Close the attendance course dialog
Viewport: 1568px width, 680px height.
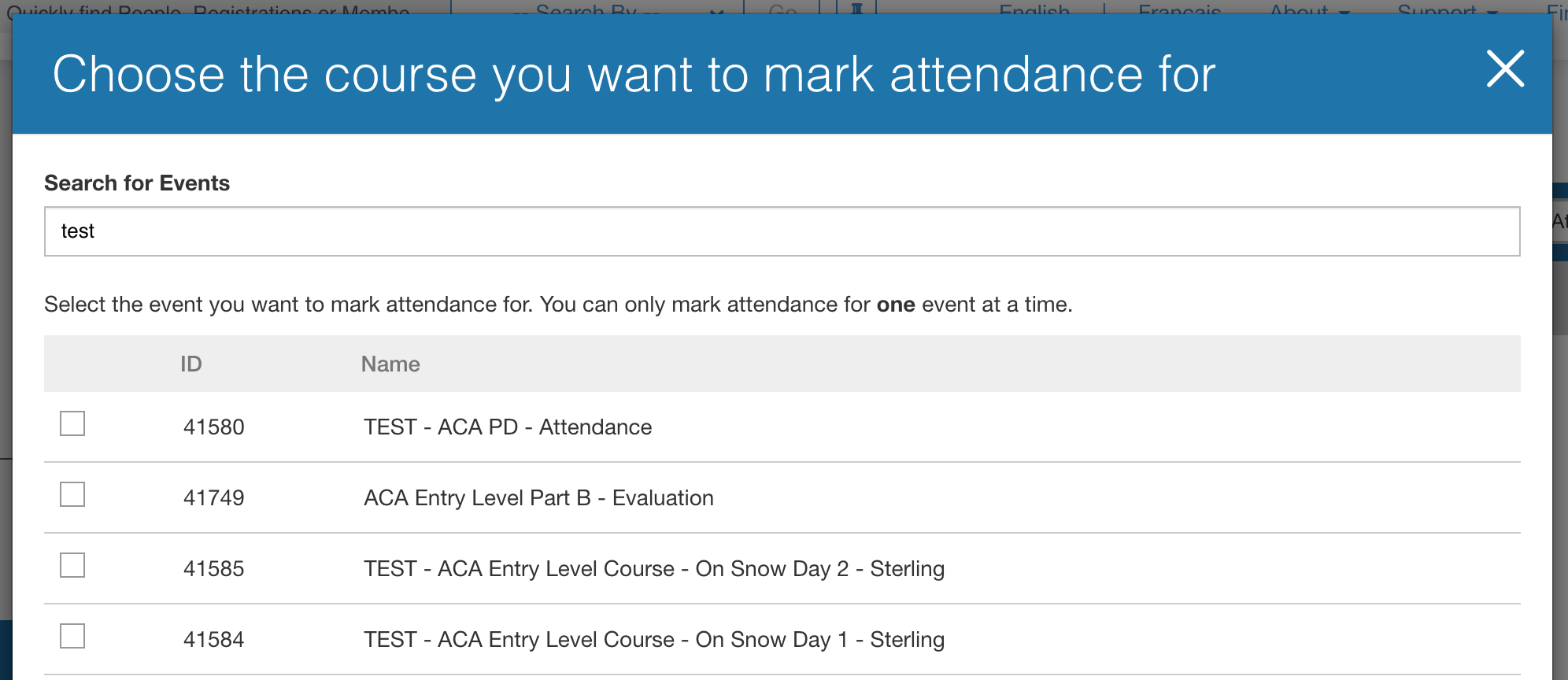point(1504,69)
